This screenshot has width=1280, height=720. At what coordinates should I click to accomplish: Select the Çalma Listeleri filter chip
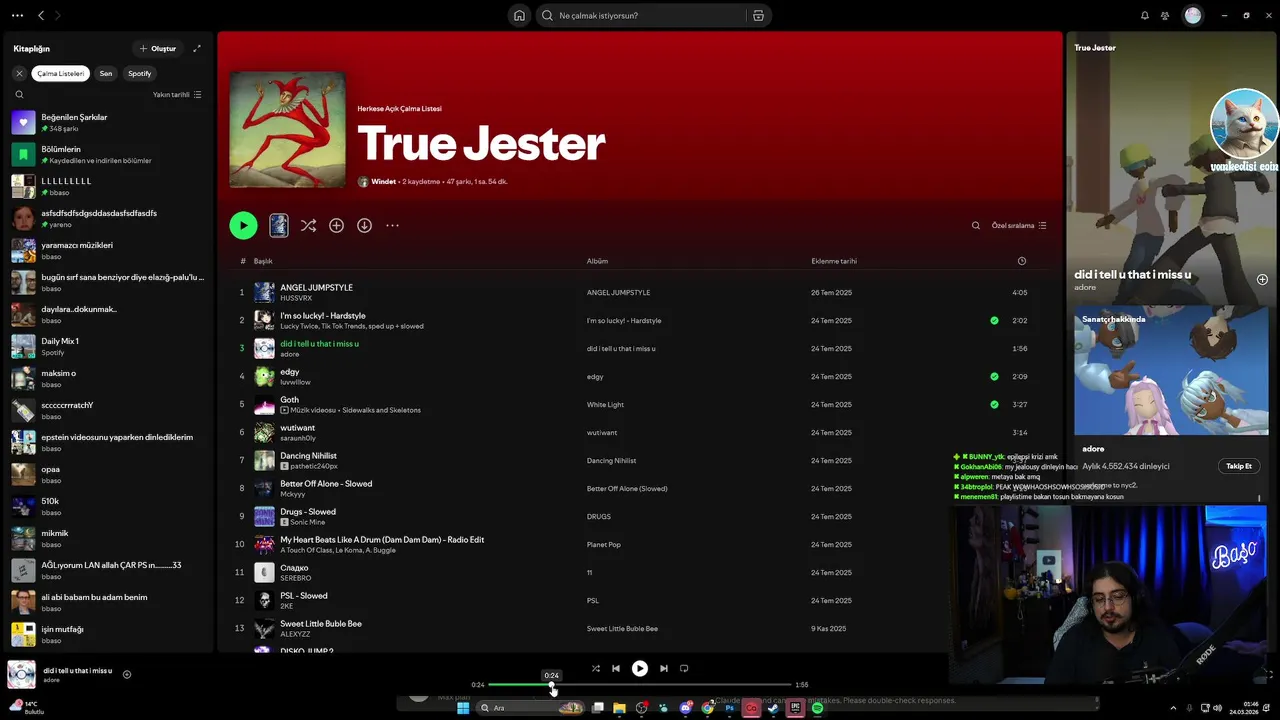coord(61,73)
